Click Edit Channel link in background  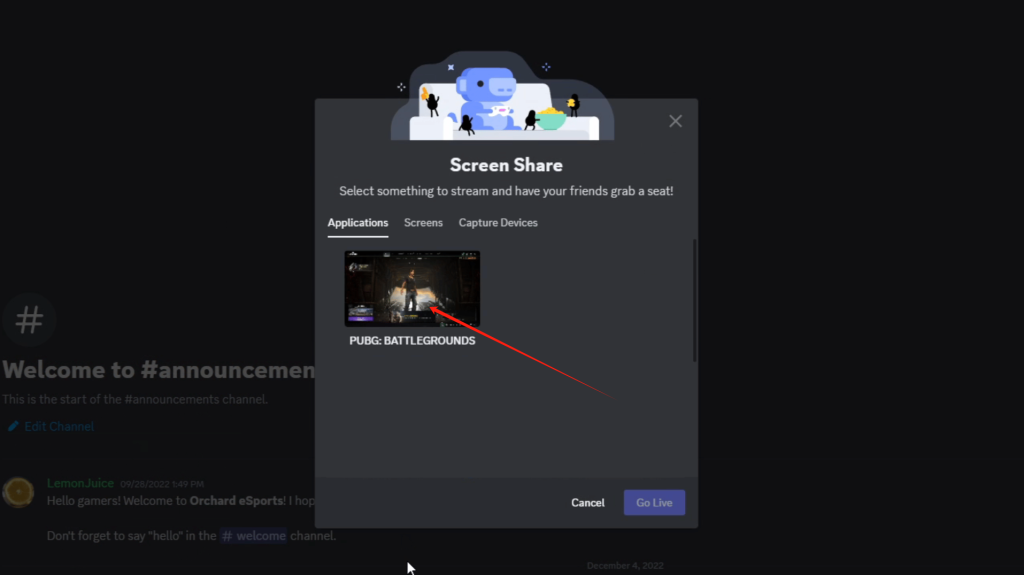coord(59,427)
